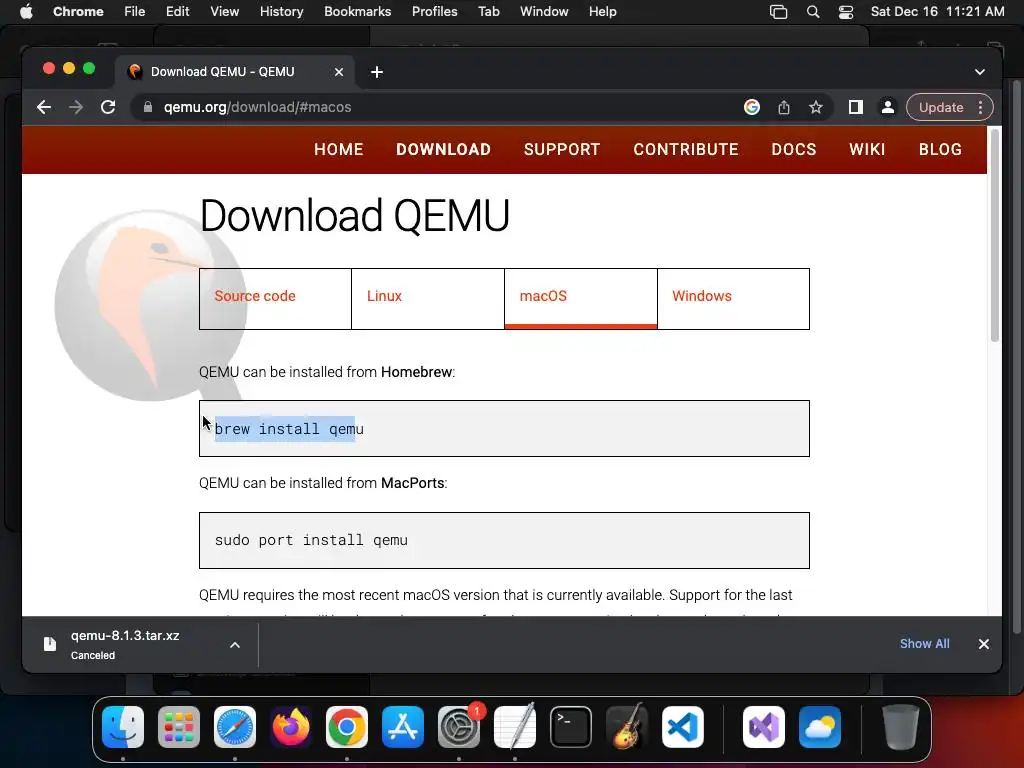
Task: Reload the QEMU download page
Action: [x=108, y=107]
